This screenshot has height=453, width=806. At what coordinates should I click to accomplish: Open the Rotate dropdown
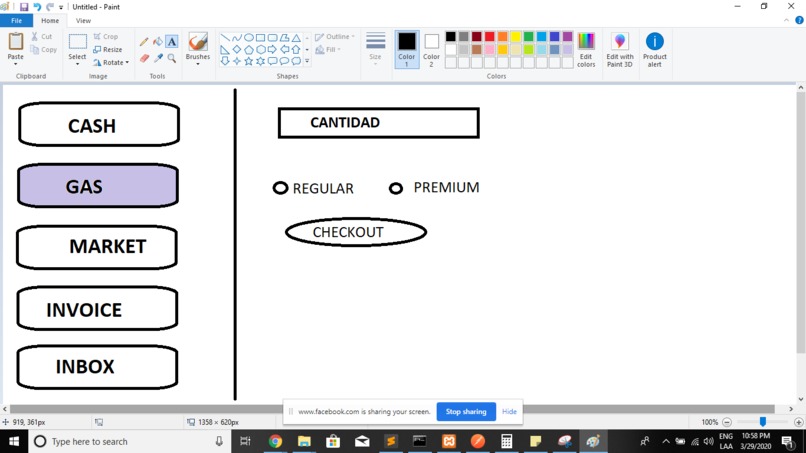[x=111, y=62]
